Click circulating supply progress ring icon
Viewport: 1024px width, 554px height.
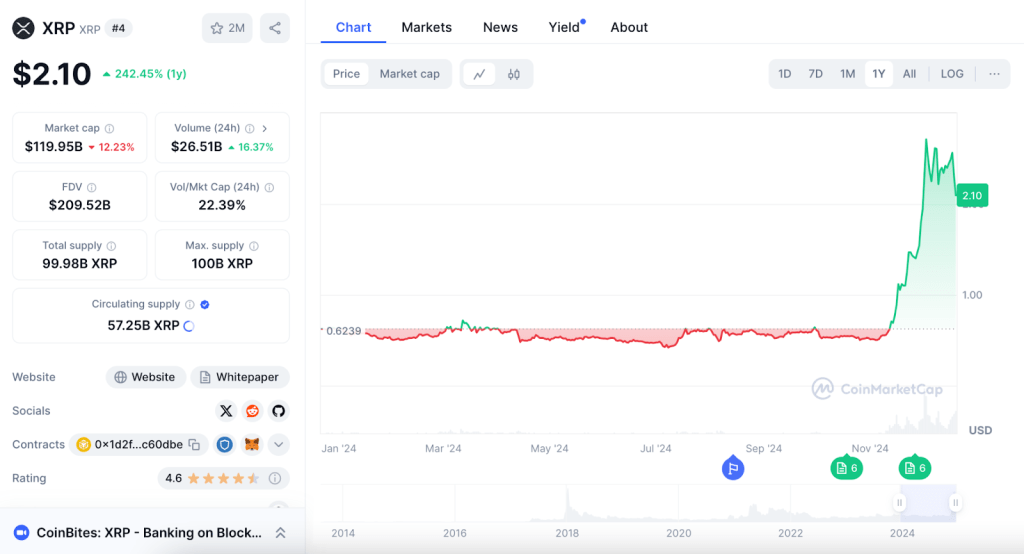[189, 326]
